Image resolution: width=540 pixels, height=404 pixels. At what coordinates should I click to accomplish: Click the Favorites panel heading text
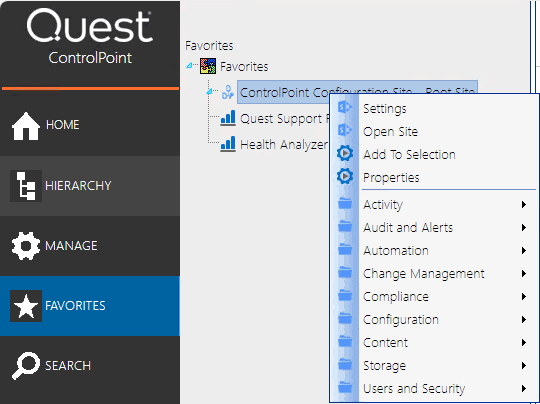click(x=209, y=45)
